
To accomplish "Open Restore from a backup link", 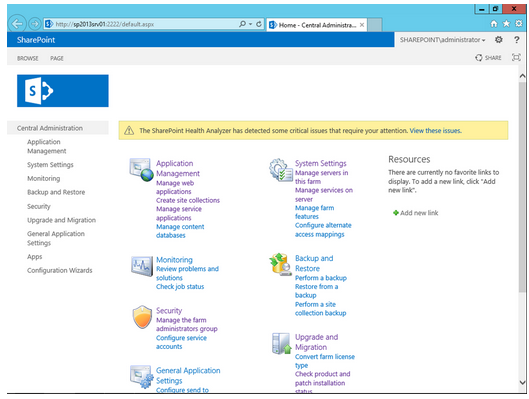I will click(316, 291).
